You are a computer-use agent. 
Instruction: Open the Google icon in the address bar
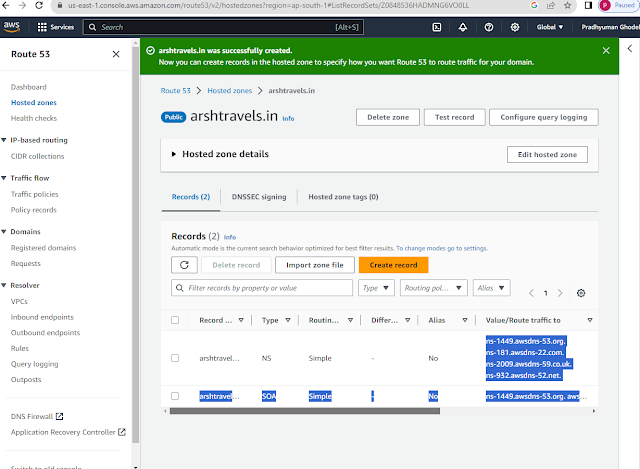(534, 5)
